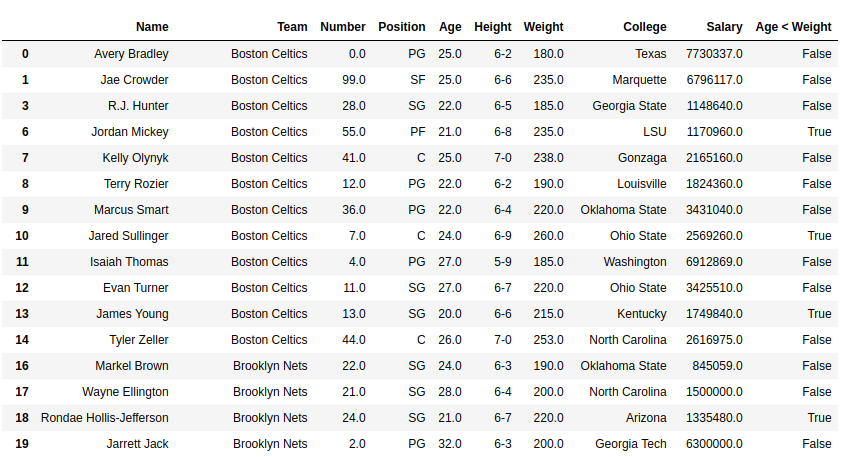The height and width of the screenshot is (457, 845).
Task: Click the Georgia Tech college cell
Action: coord(630,443)
